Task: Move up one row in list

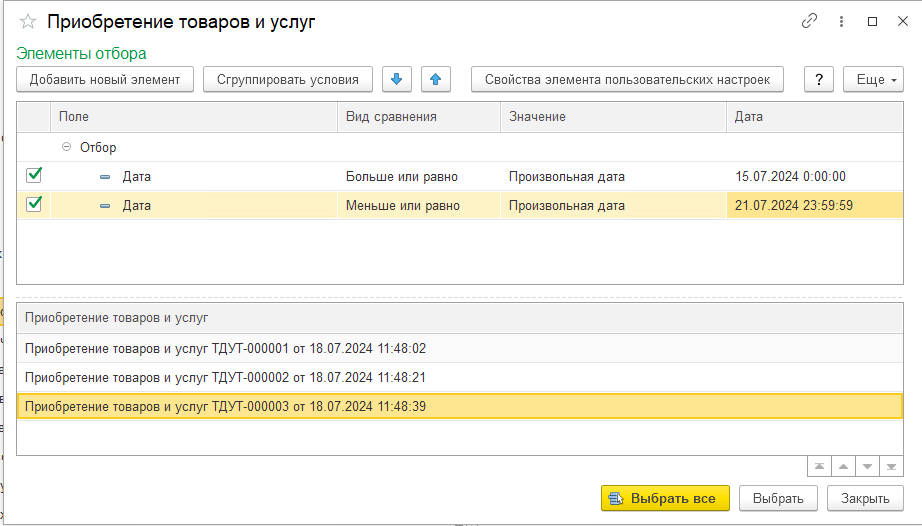Action: coord(843,467)
